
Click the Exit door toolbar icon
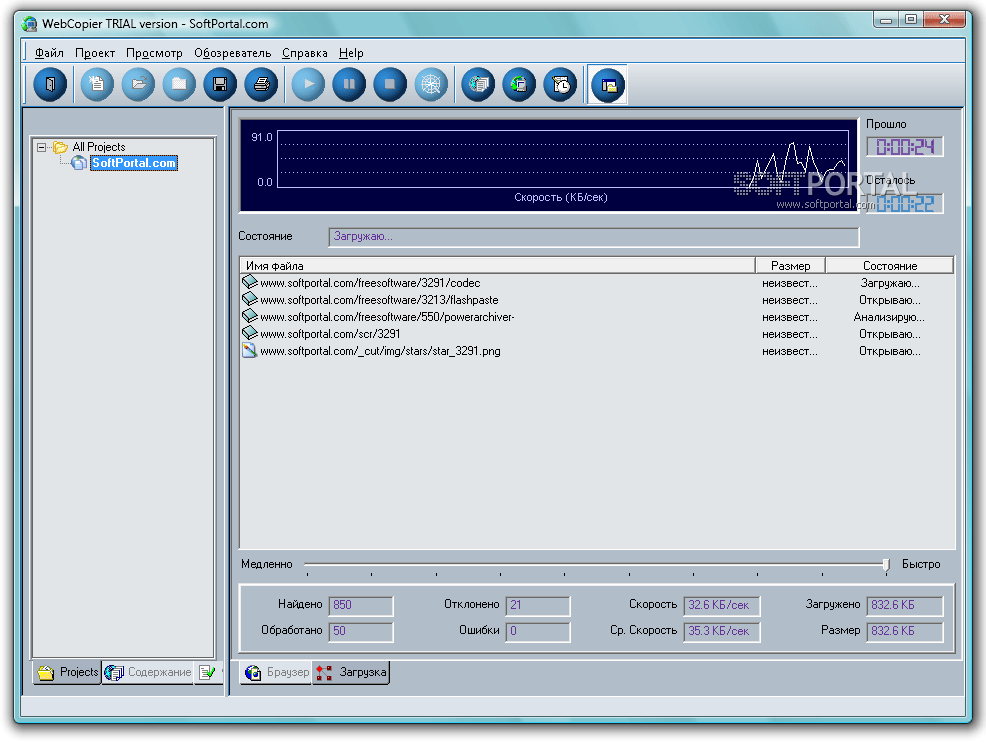49,85
